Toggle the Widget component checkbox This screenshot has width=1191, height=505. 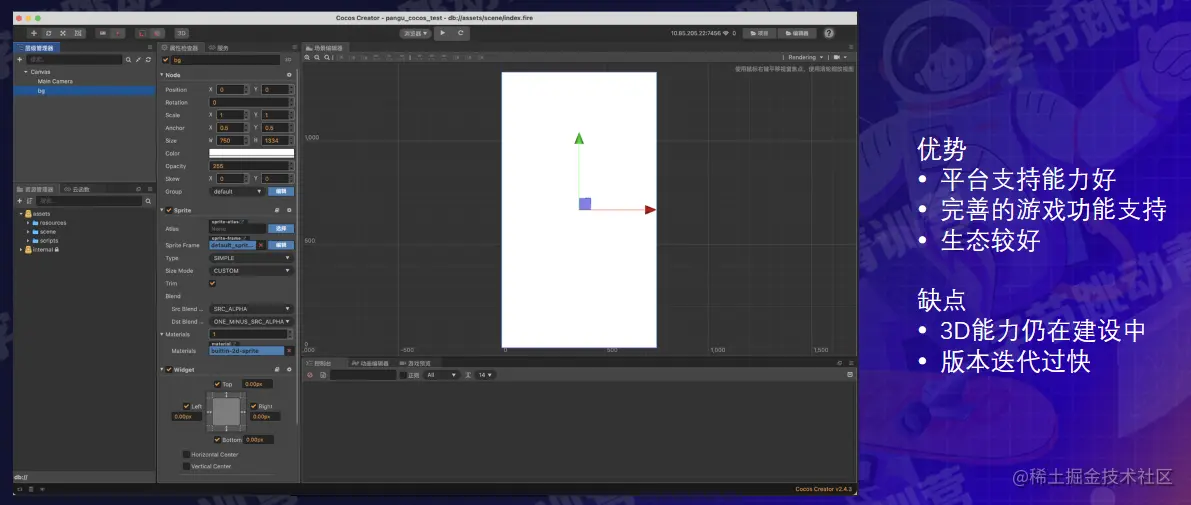169,370
